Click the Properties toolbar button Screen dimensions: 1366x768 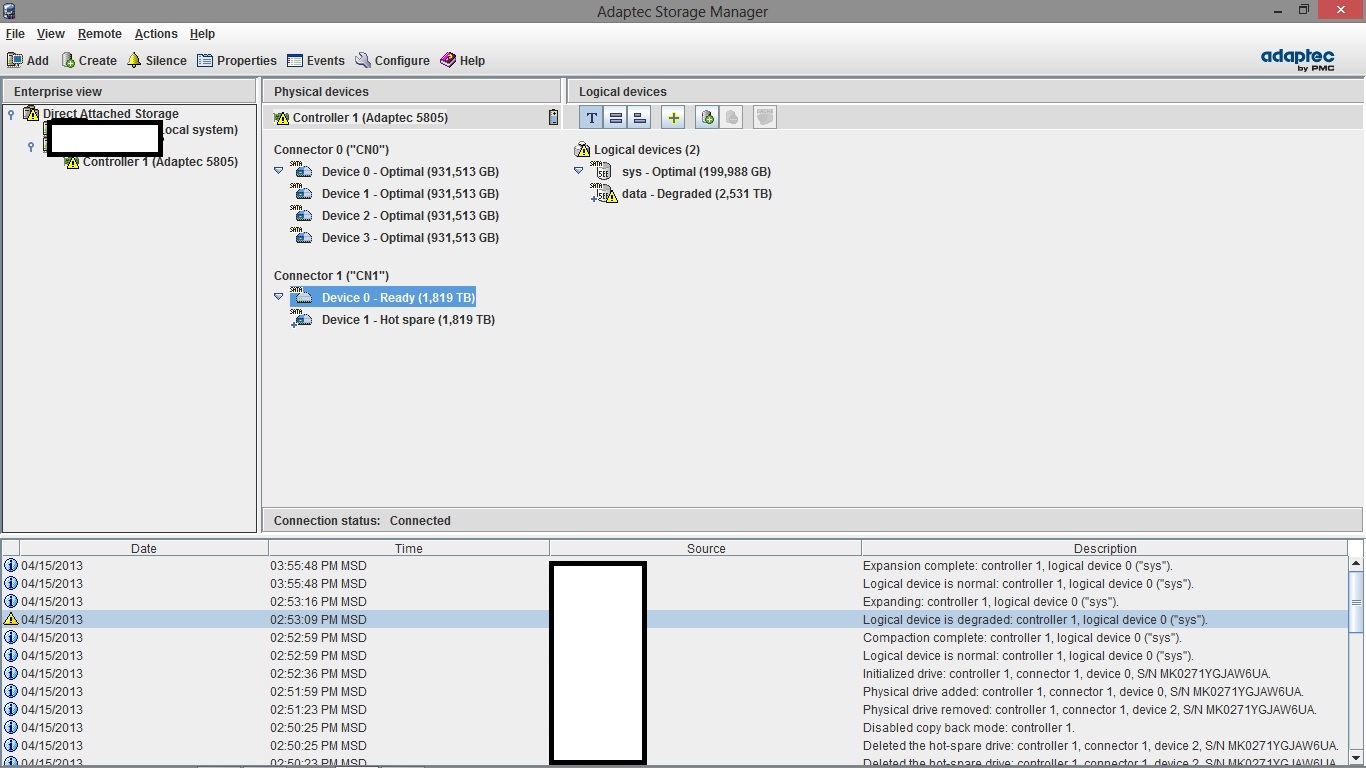pos(236,61)
